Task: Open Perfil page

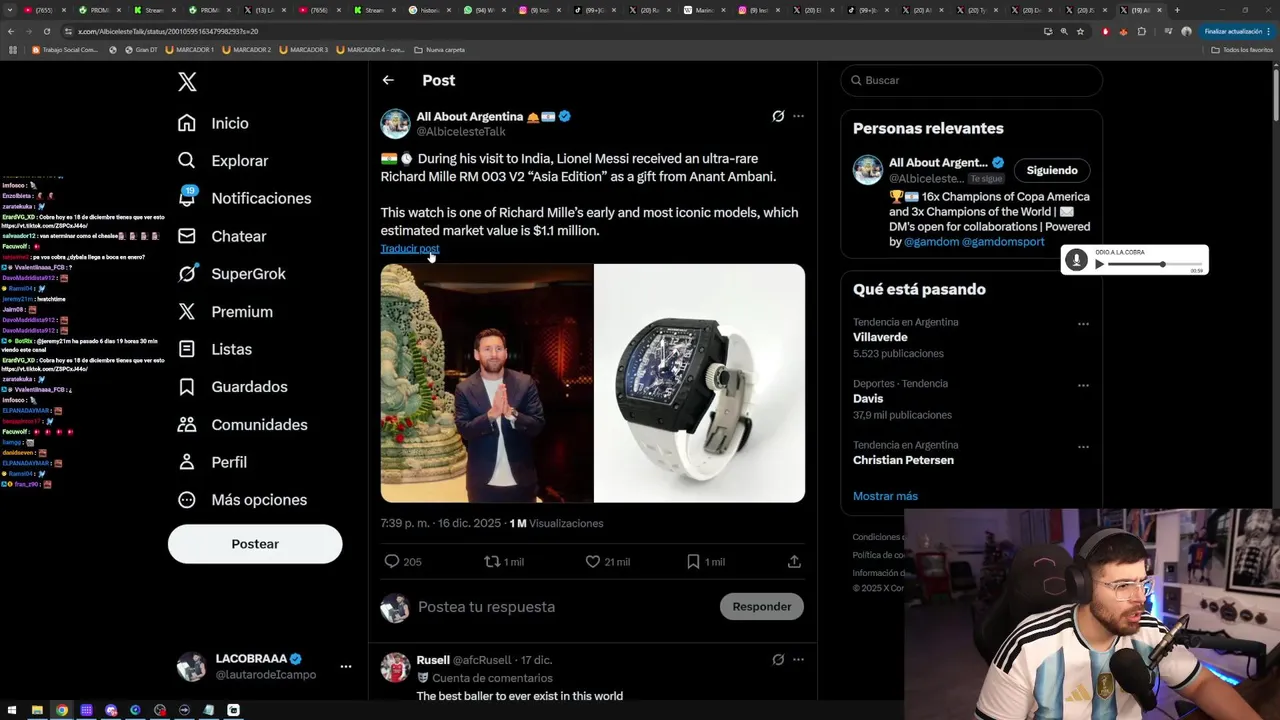Action: [x=212, y=462]
